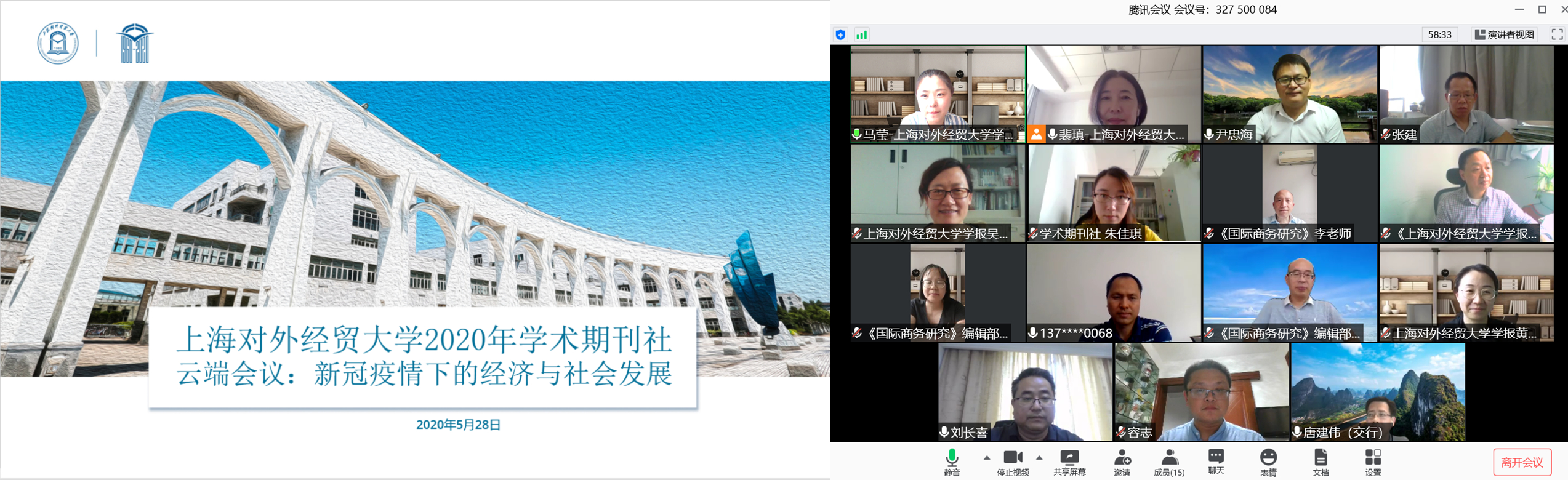Open the 文档 documents panel
Image resolution: width=1568 pixels, height=480 pixels.
(1321, 462)
